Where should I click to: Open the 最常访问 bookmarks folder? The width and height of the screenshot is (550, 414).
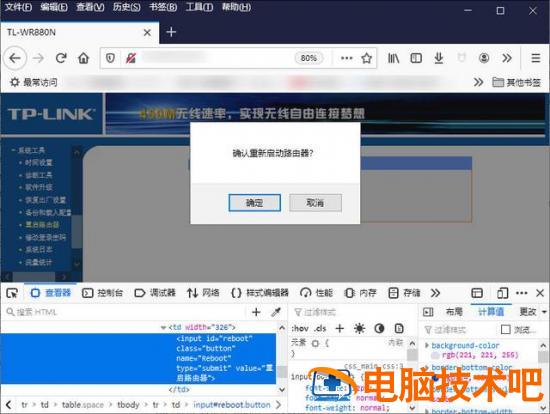click(x=33, y=82)
